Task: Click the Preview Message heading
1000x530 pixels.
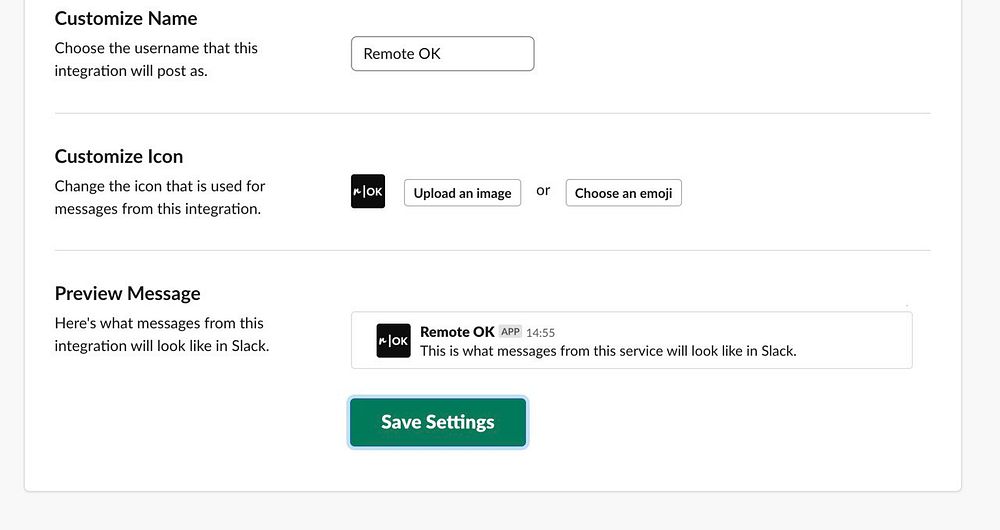Action: (x=127, y=293)
